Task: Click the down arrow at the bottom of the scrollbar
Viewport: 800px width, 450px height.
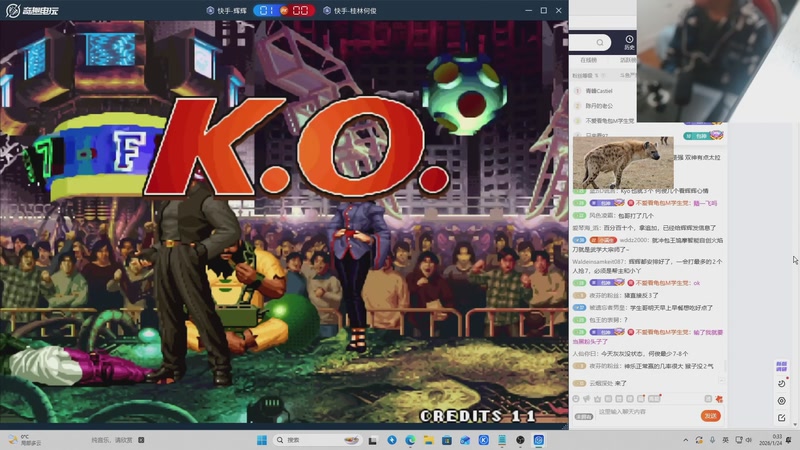Action: (794, 424)
